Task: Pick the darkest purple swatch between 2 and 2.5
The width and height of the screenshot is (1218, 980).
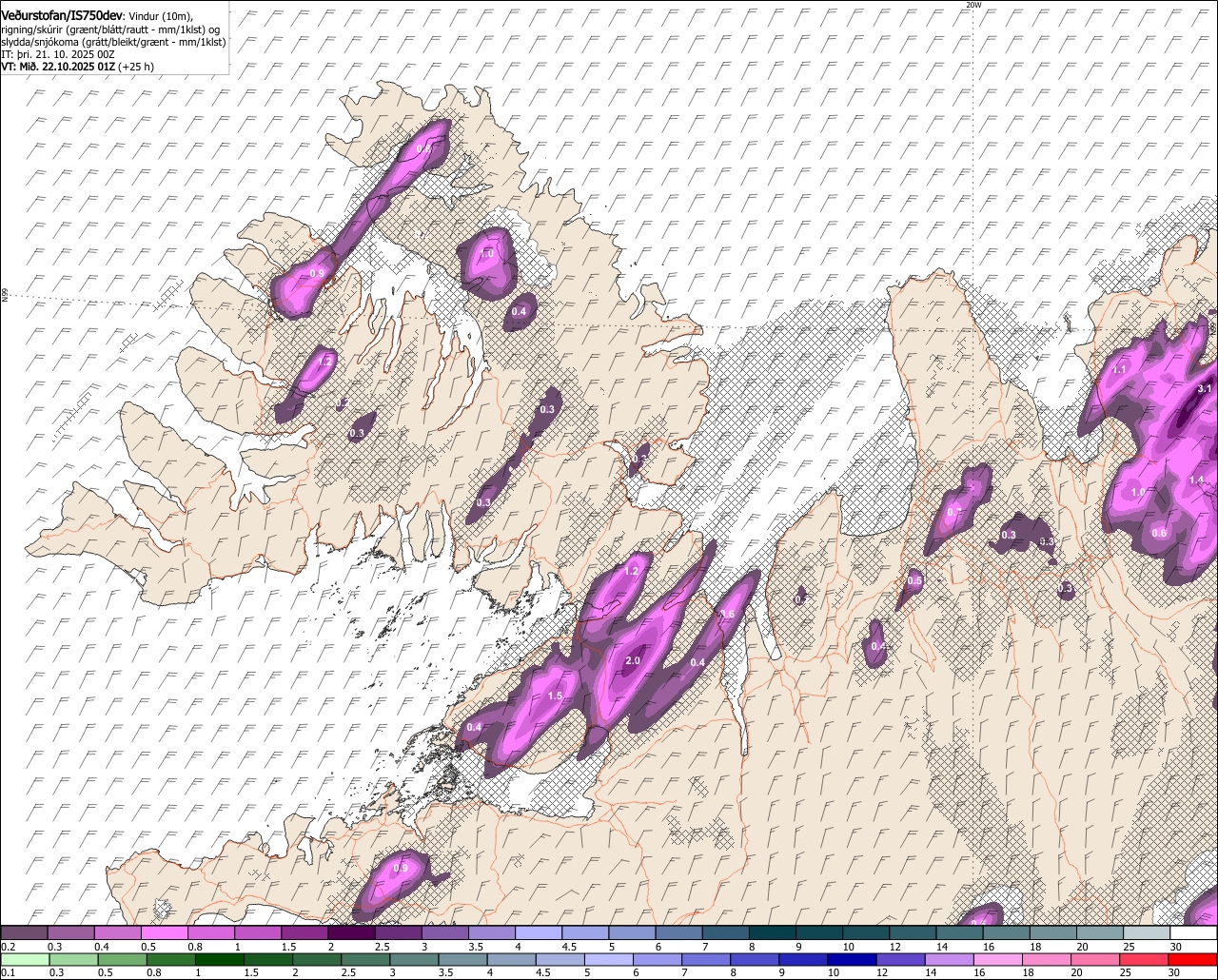Action: tap(351, 932)
